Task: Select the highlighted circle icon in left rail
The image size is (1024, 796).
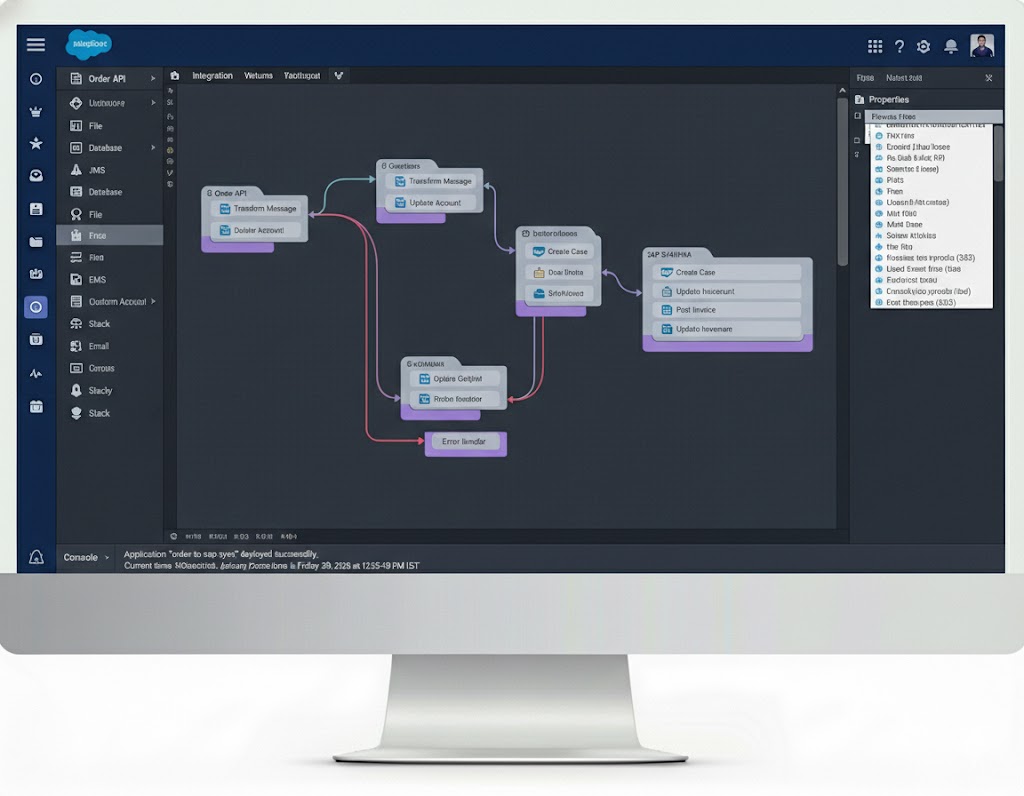Action: tap(36, 307)
